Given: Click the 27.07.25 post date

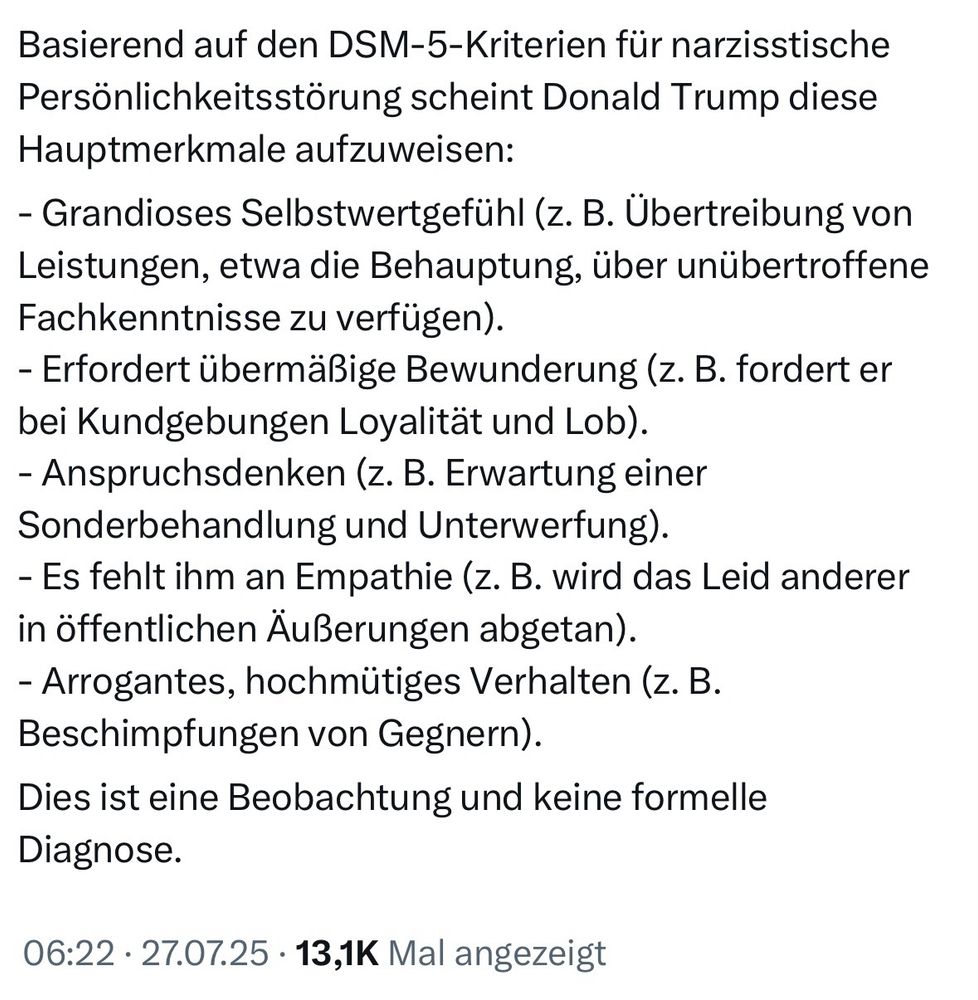Looking at the screenshot, I should coord(204,953).
